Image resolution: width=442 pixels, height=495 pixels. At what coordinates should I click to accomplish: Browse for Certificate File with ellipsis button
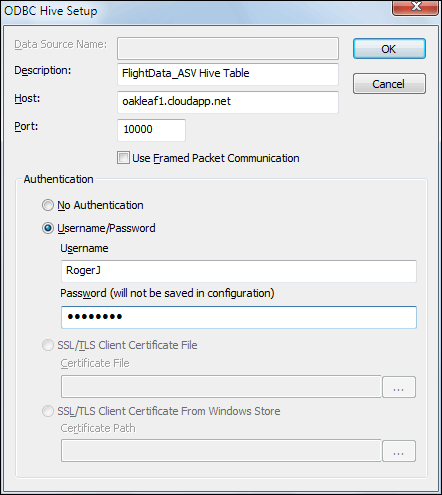(x=399, y=387)
